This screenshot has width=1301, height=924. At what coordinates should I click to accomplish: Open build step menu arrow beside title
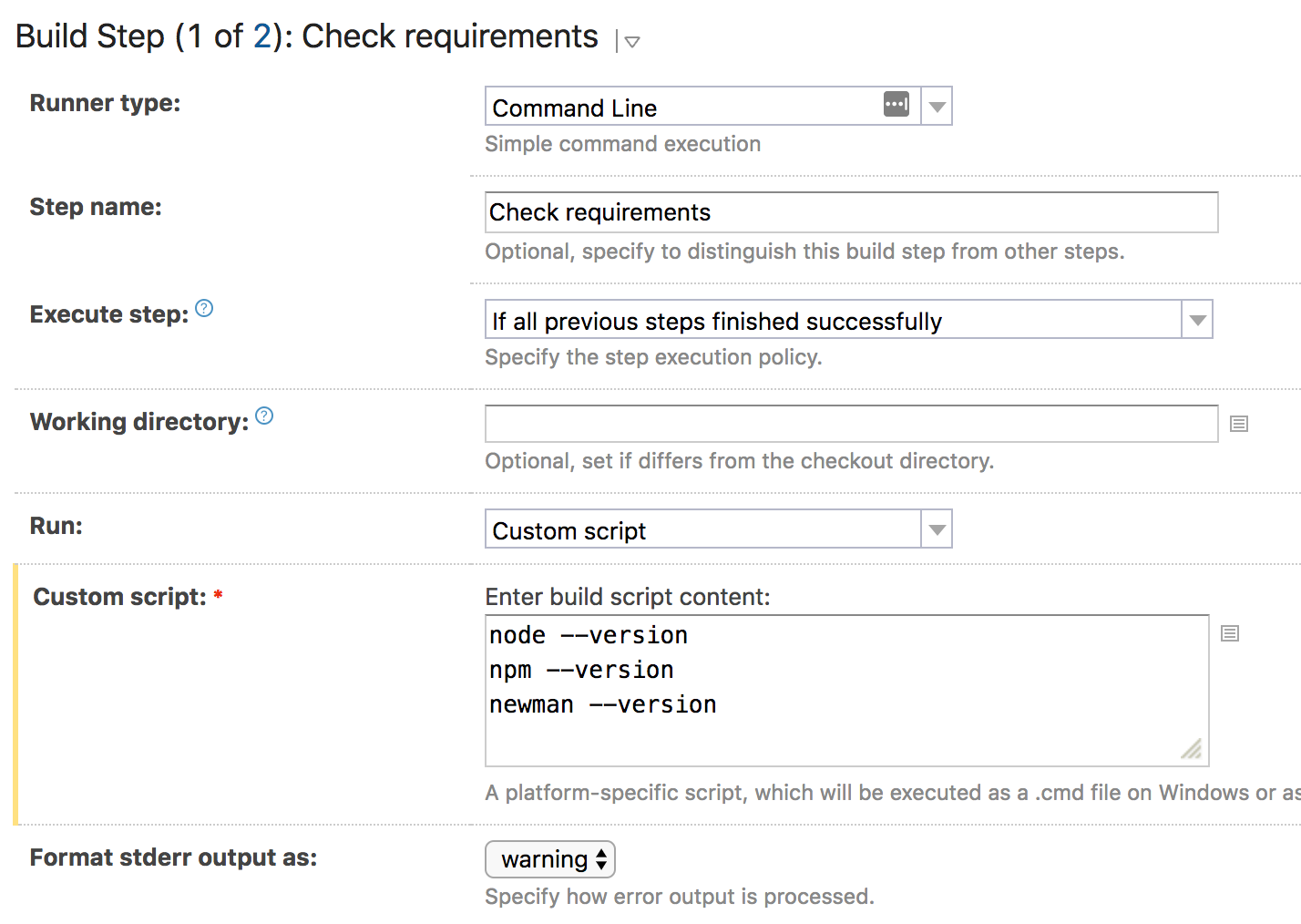click(631, 41)
